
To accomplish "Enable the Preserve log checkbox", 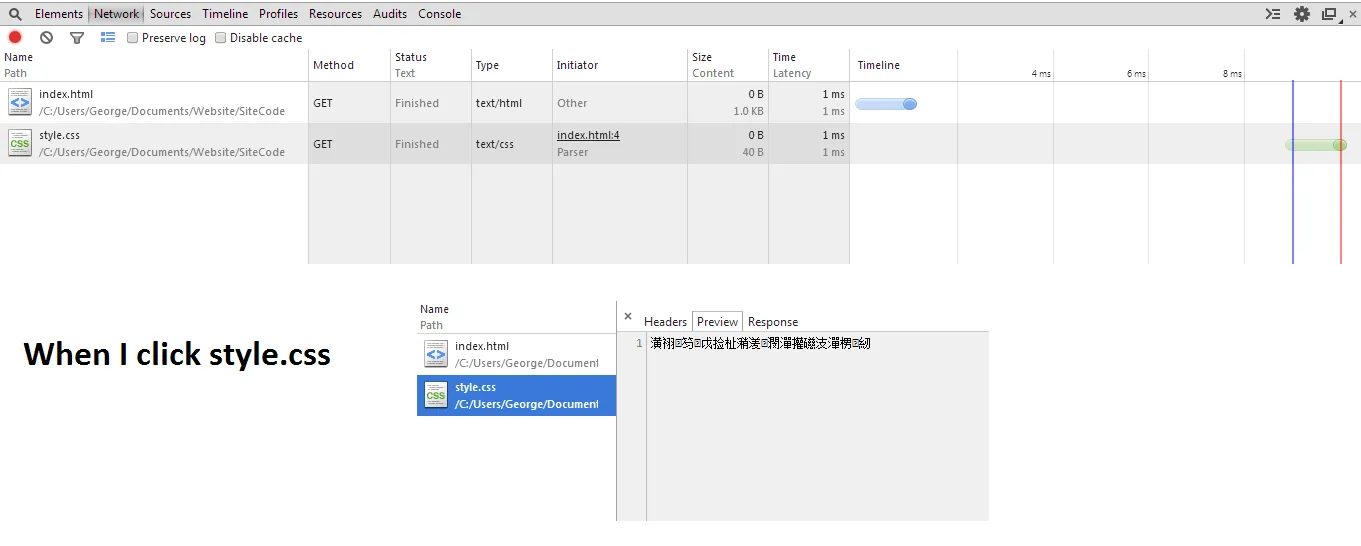I will 132,38.
